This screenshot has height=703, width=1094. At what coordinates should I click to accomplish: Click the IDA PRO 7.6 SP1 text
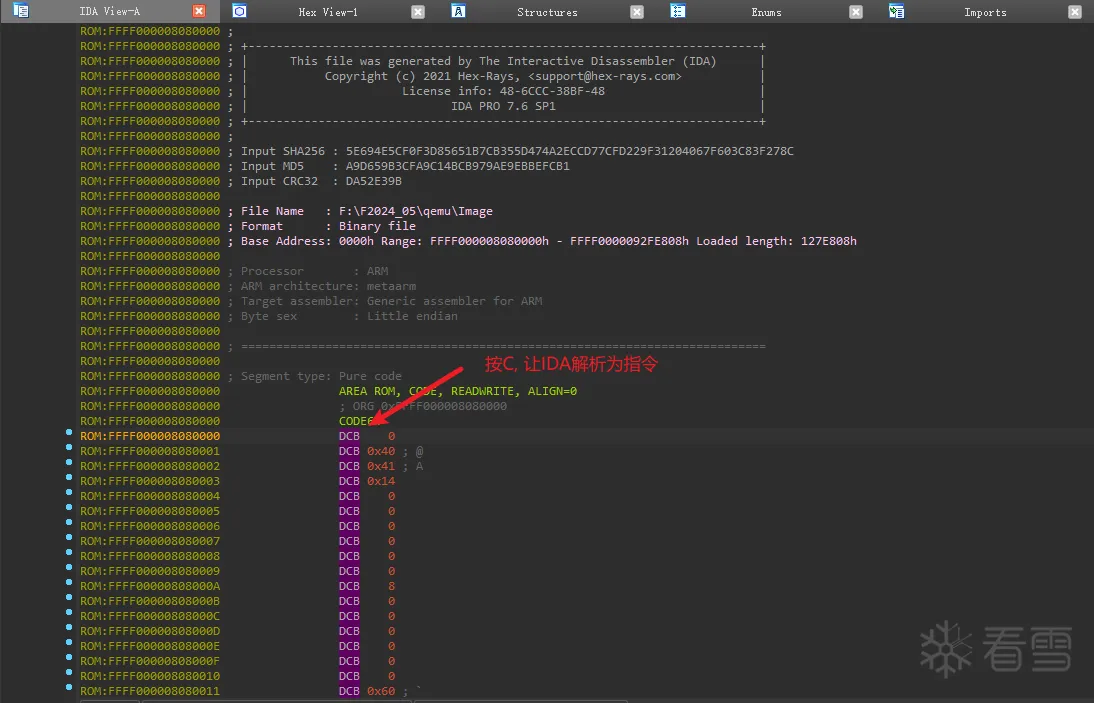click(x=503, y=106)
